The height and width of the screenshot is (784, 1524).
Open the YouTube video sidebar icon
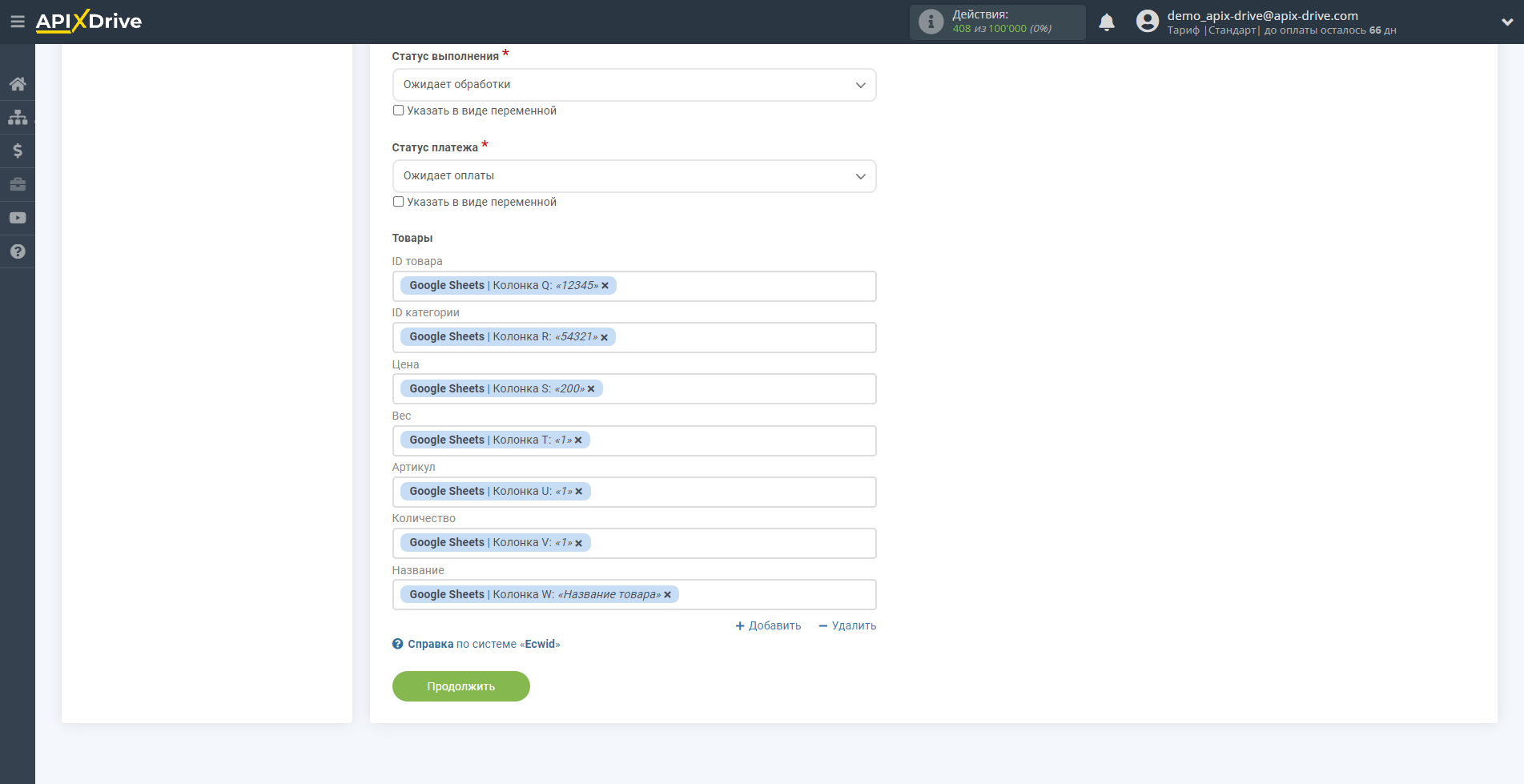click(18, 218)
